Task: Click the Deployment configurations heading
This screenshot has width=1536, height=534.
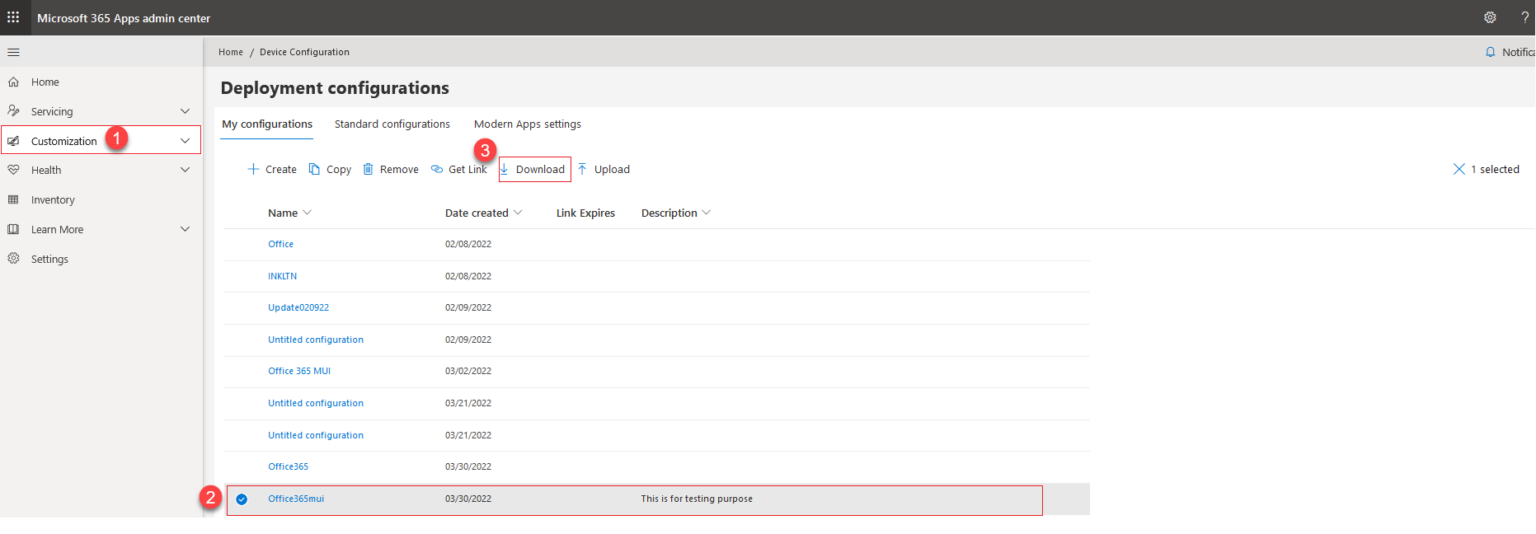Action: pos(335,88)
